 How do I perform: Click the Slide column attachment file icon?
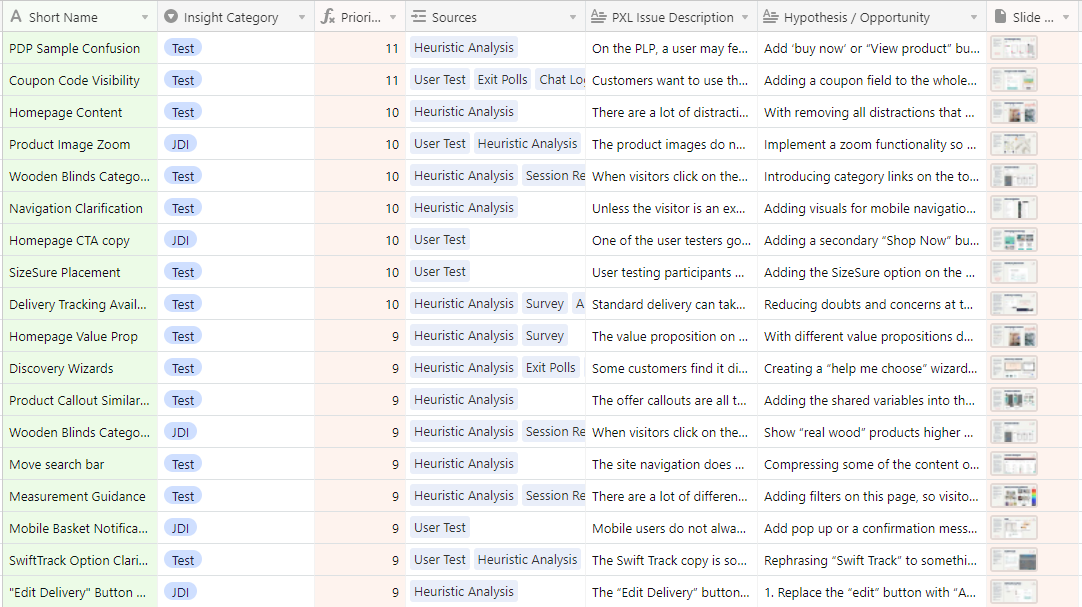[1000, 17]
